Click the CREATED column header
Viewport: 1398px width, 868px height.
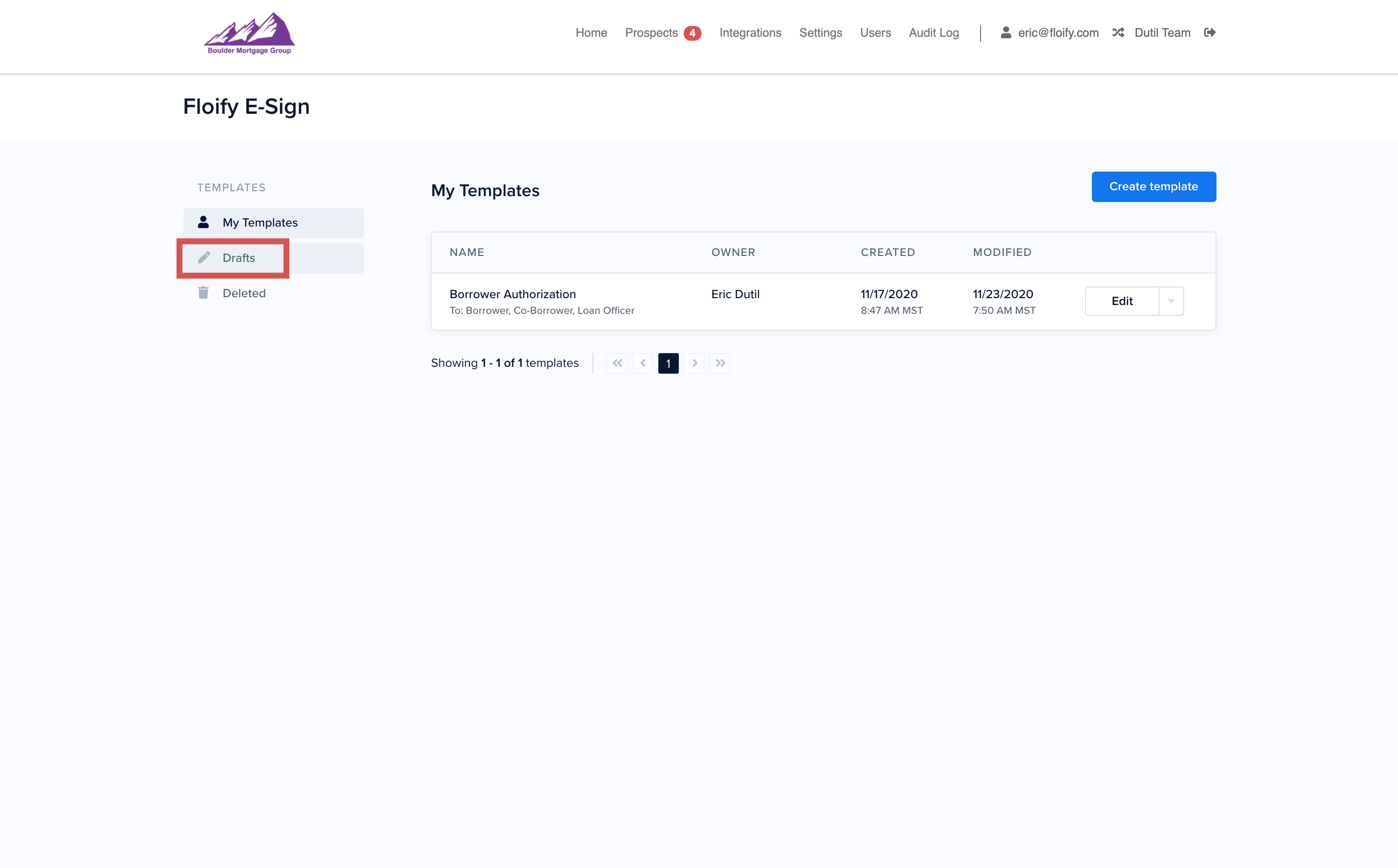[x=887, y=252]
